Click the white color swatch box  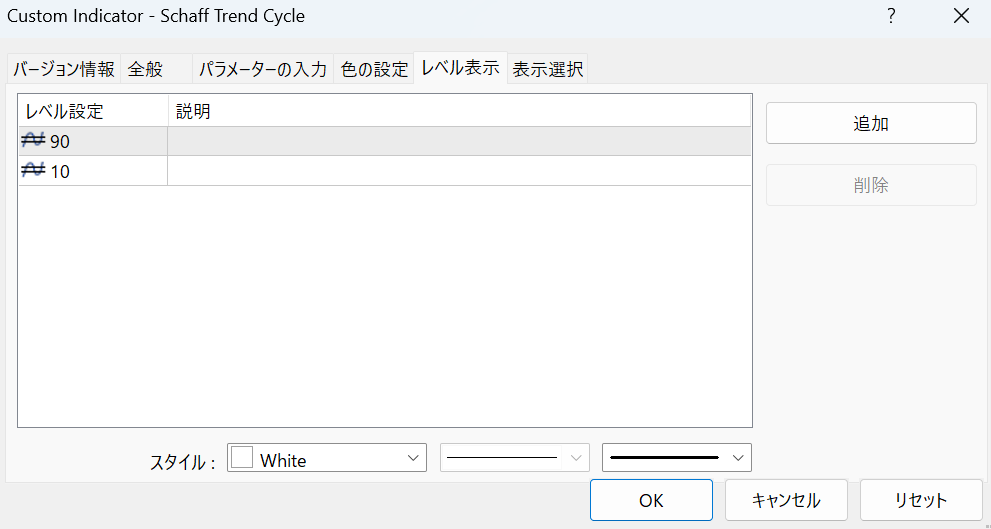pos(242,458)
